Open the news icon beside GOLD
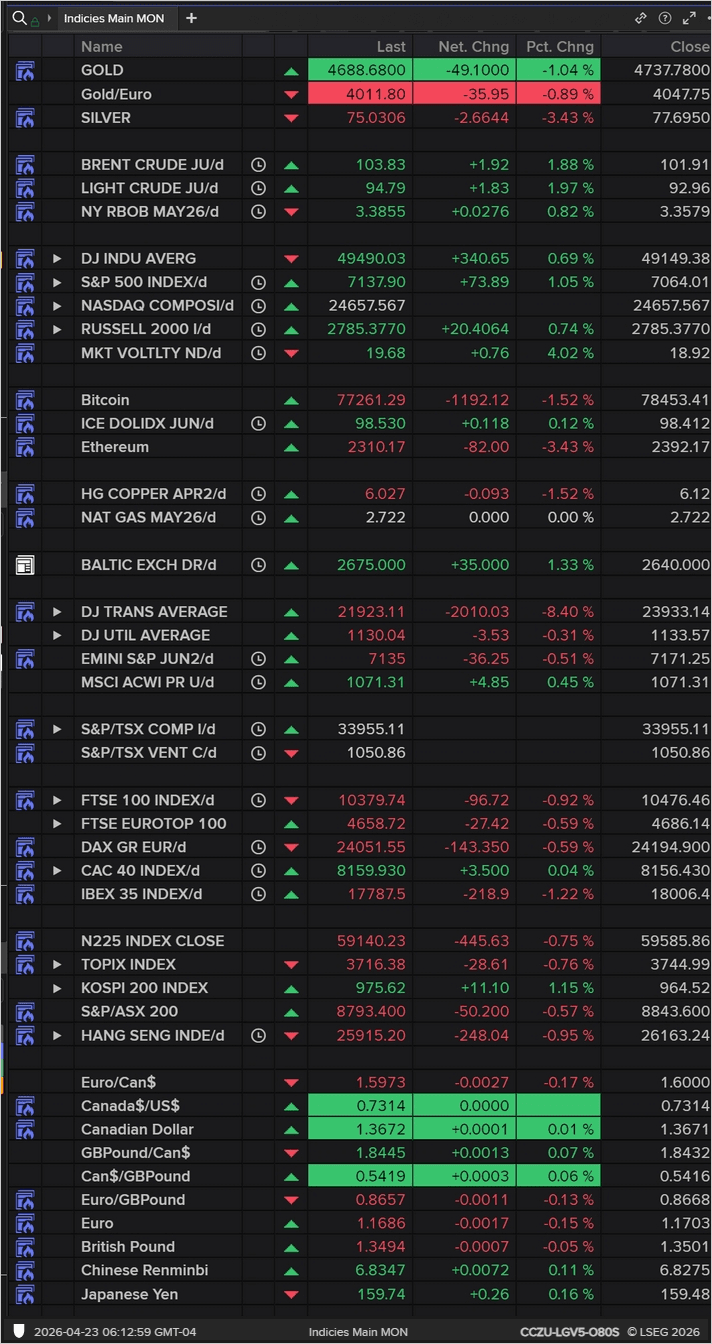The image size is (712, 1344). (x=25, y=71)
